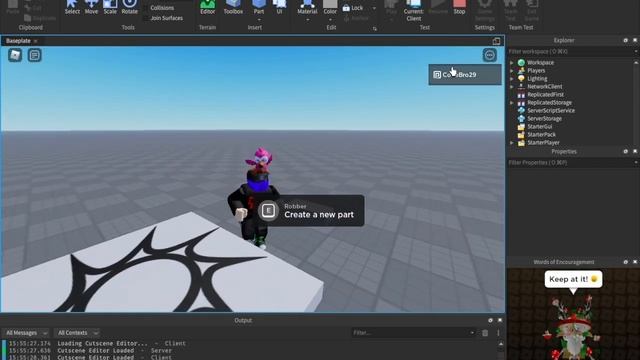Image resolution: width=640 pixels, height=360 pixels.
Task: Open the Color picker
Action: pyautogui.click(x=330, y=7)
